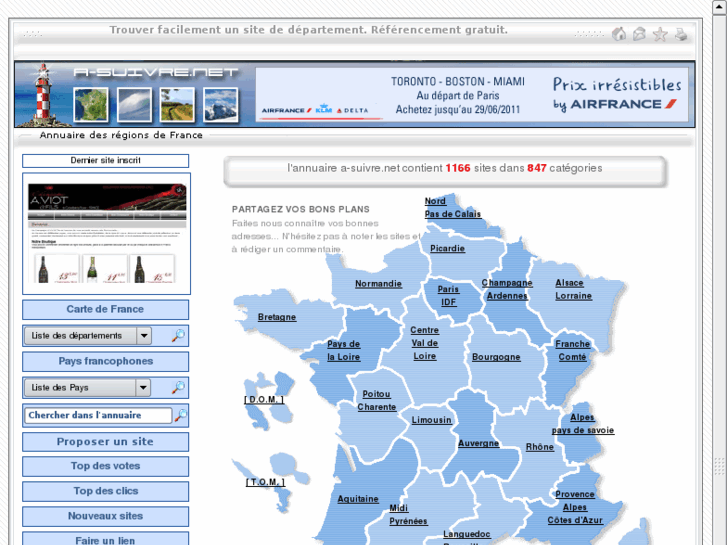Open the Liste des Pays dropdown
This screenshot has width=727, height=545.
[x=87, y=387]
